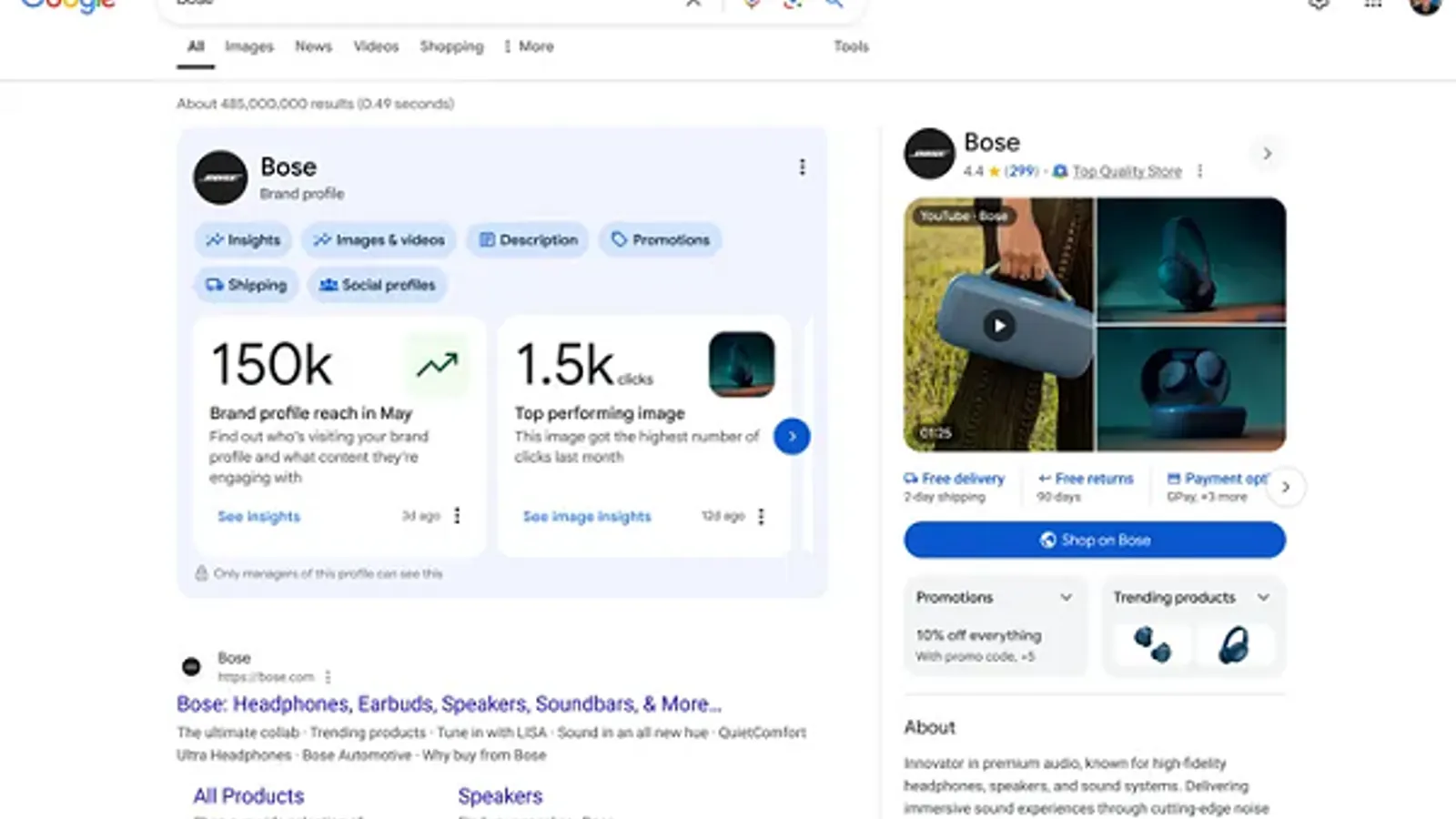Click the magnifier search icon

pyautogui.click(x=833, y=4)
